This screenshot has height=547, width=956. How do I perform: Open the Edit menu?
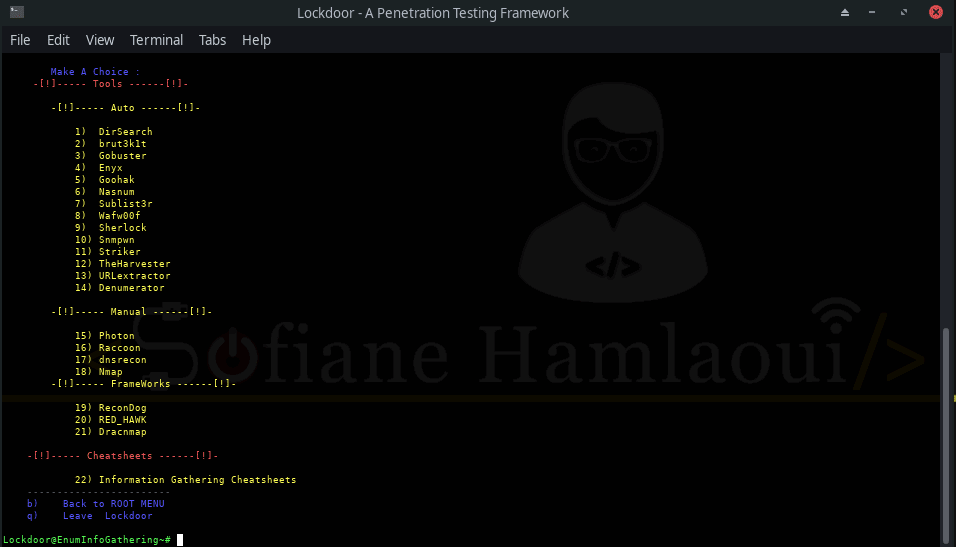tap(58, 40)
